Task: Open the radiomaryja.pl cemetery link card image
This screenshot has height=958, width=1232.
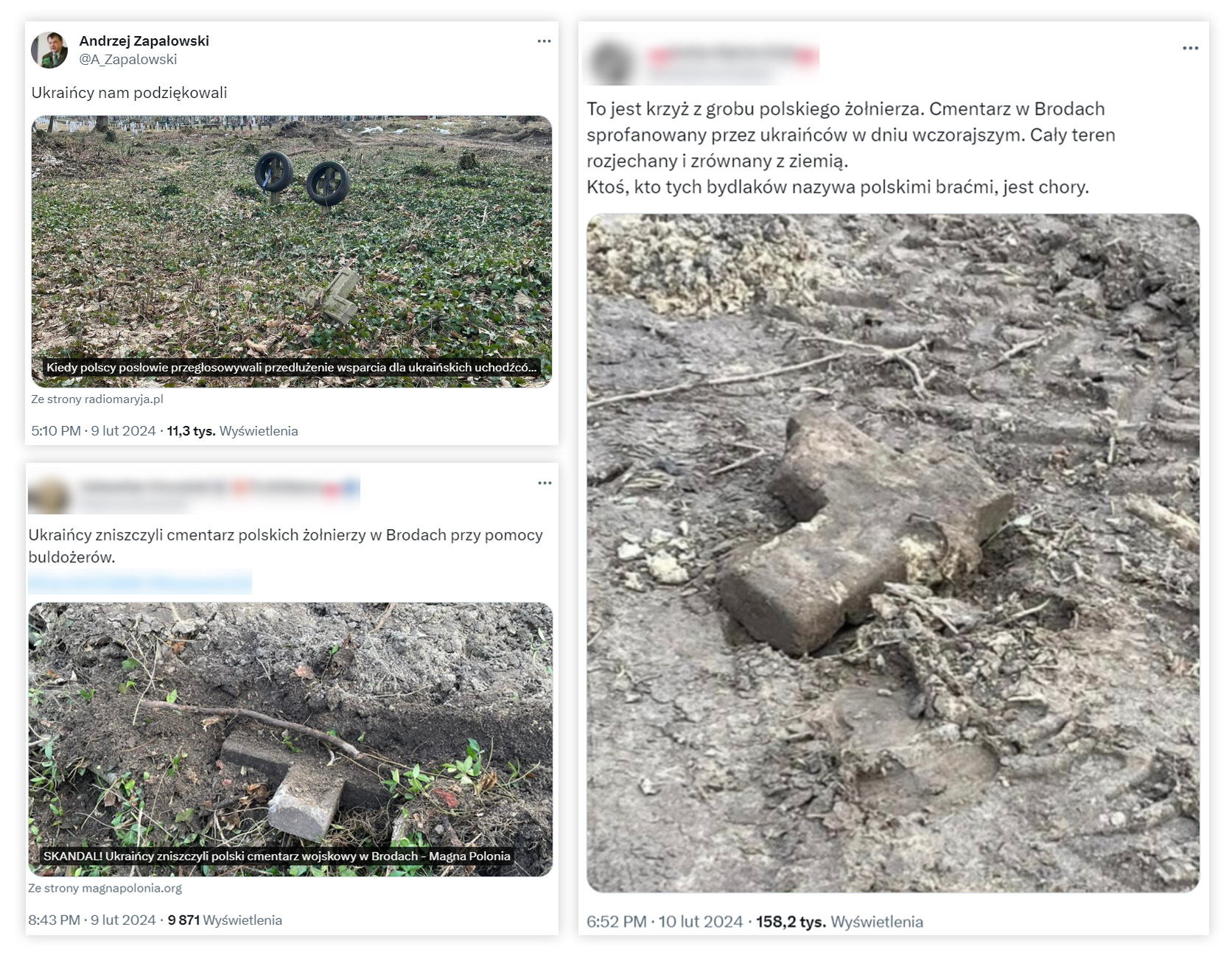Action: [292, 251]
